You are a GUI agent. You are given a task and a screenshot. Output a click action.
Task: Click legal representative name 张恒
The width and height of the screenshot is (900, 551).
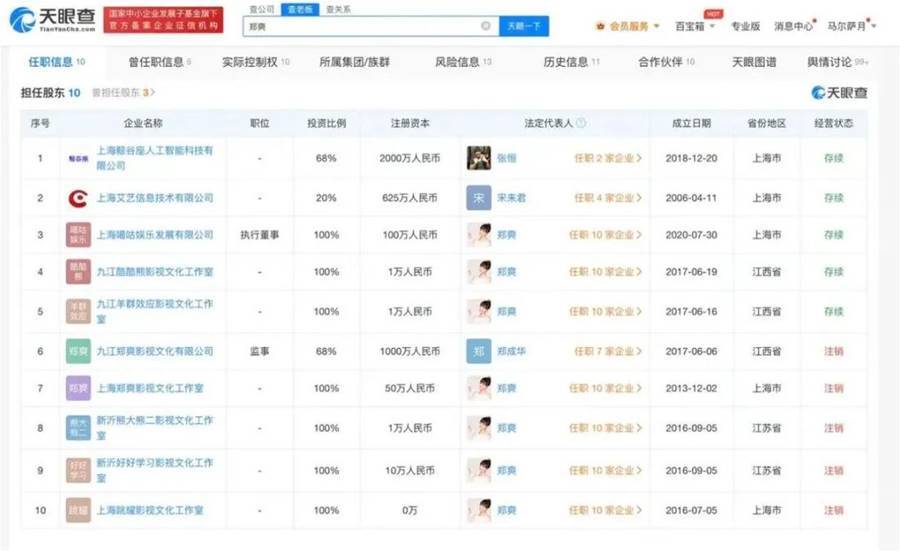[x=507, y=158]
